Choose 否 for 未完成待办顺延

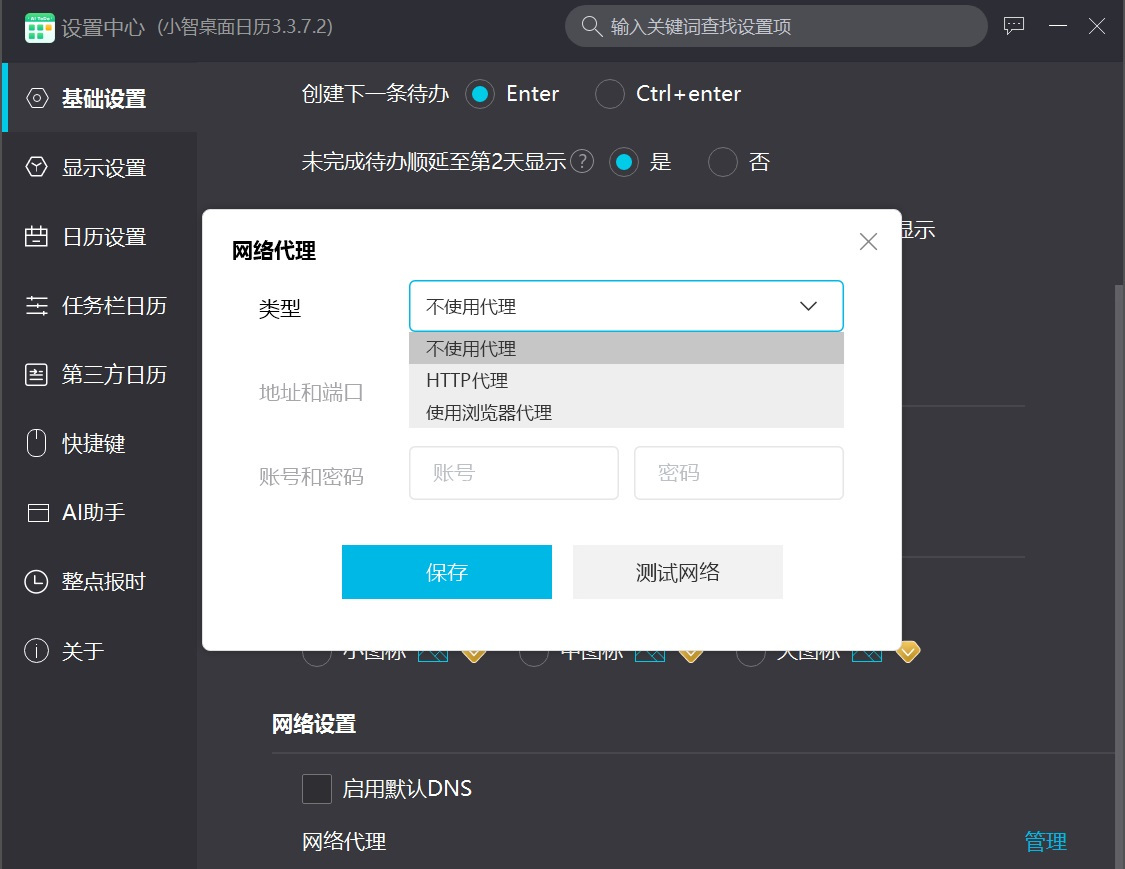(722, 162)
